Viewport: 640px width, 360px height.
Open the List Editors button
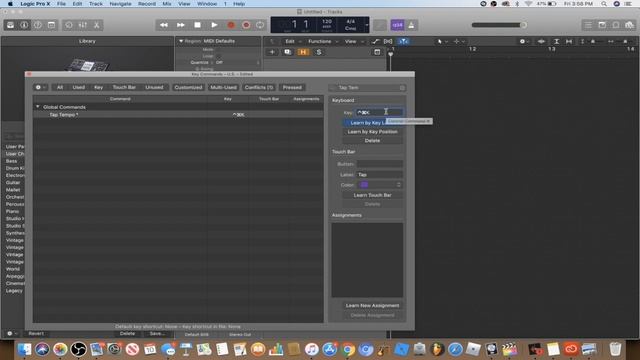pyautogui.click(x=588, y=25)
